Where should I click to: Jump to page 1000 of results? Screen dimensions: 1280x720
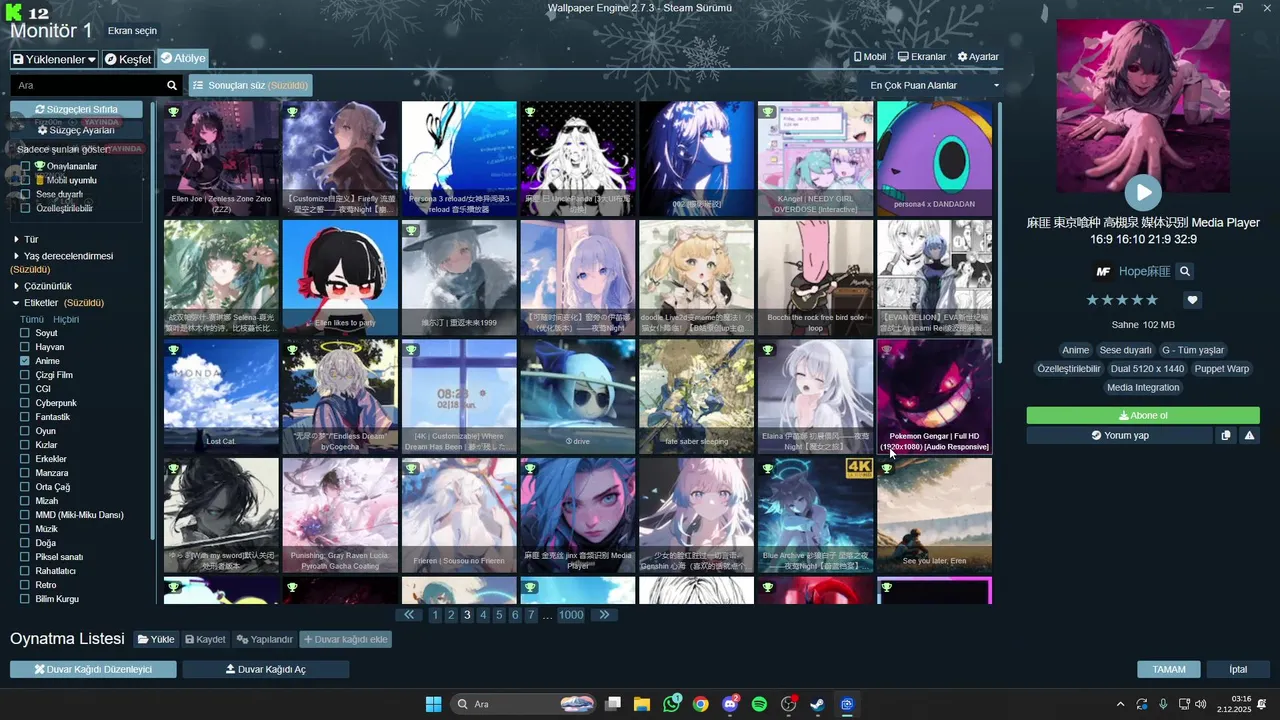[x=571, y=615]
